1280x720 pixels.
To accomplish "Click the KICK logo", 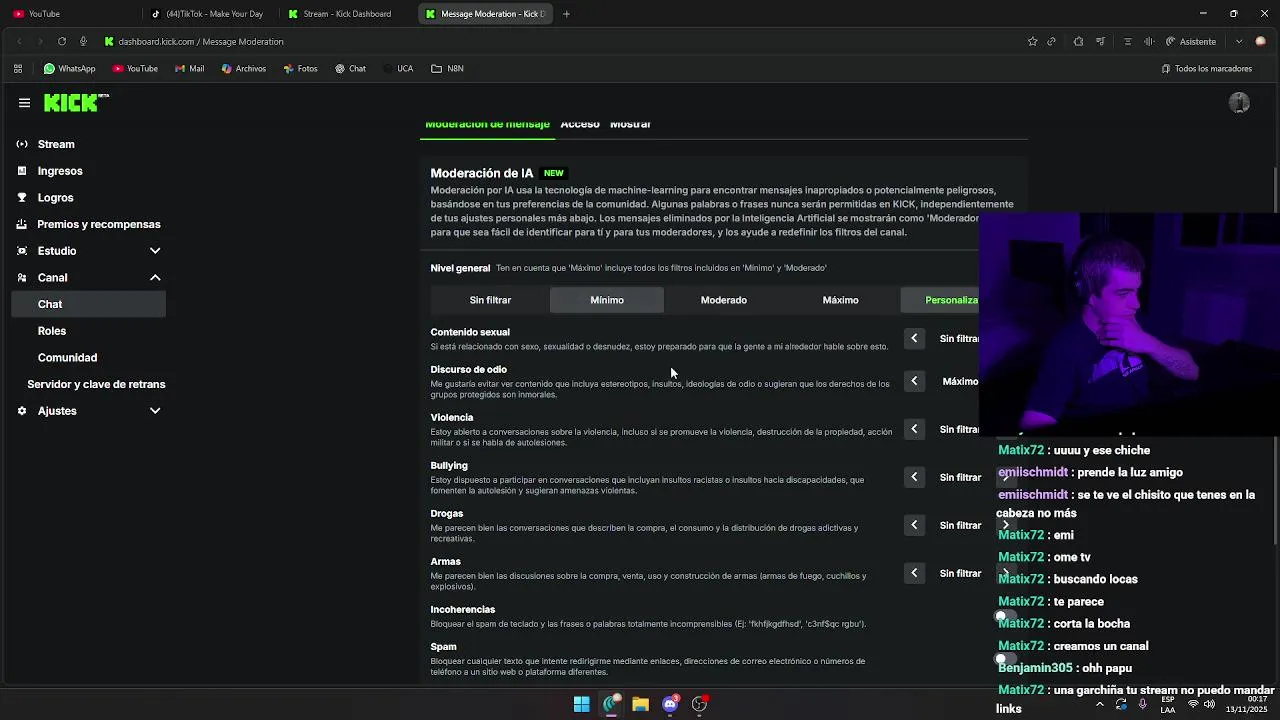I will pos(75,103).
